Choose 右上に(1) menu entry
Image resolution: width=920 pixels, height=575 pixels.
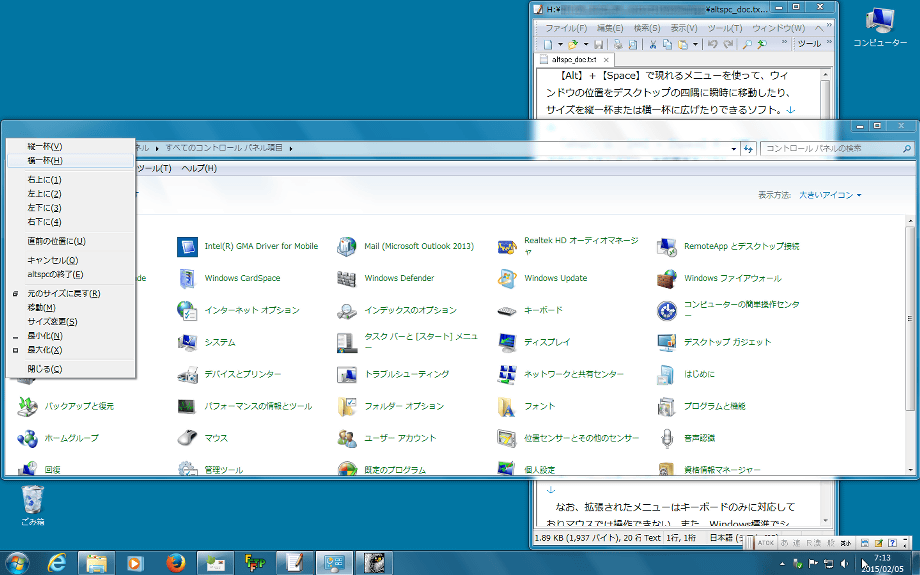[71, 180]
